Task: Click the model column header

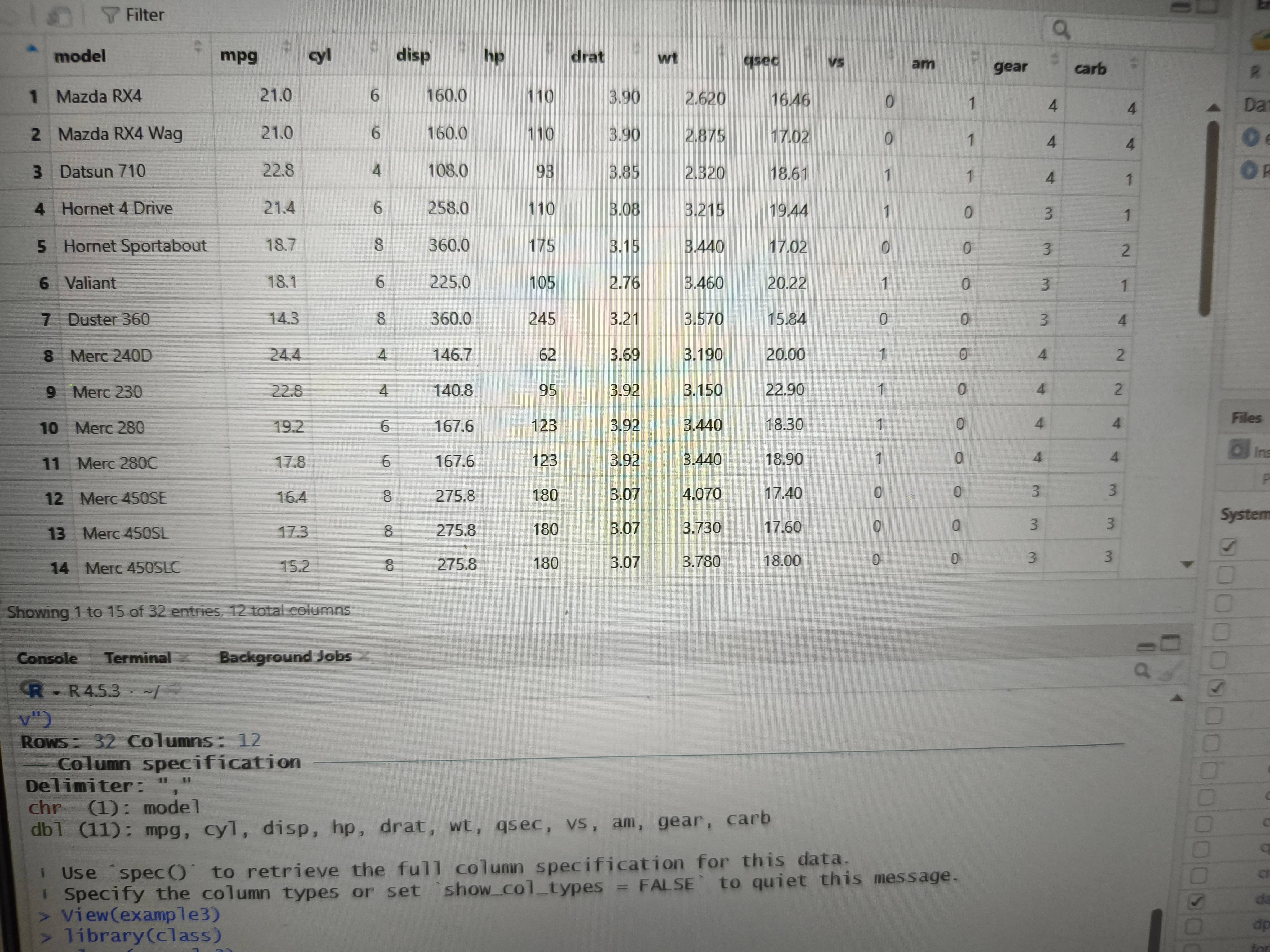Action: pyautogui.click(x=80, y=56)
